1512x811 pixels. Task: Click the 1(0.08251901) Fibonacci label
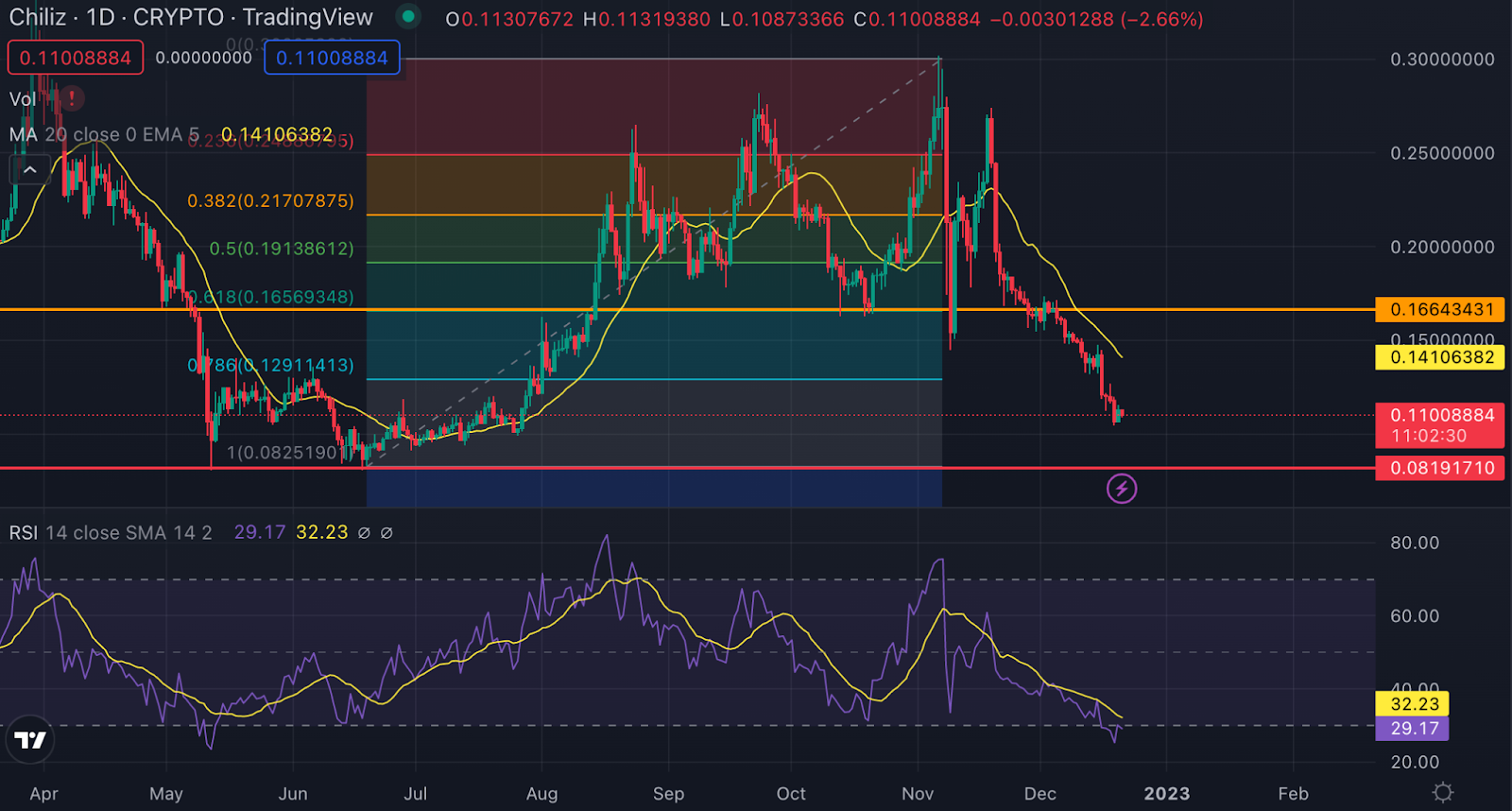click(288, 452)
